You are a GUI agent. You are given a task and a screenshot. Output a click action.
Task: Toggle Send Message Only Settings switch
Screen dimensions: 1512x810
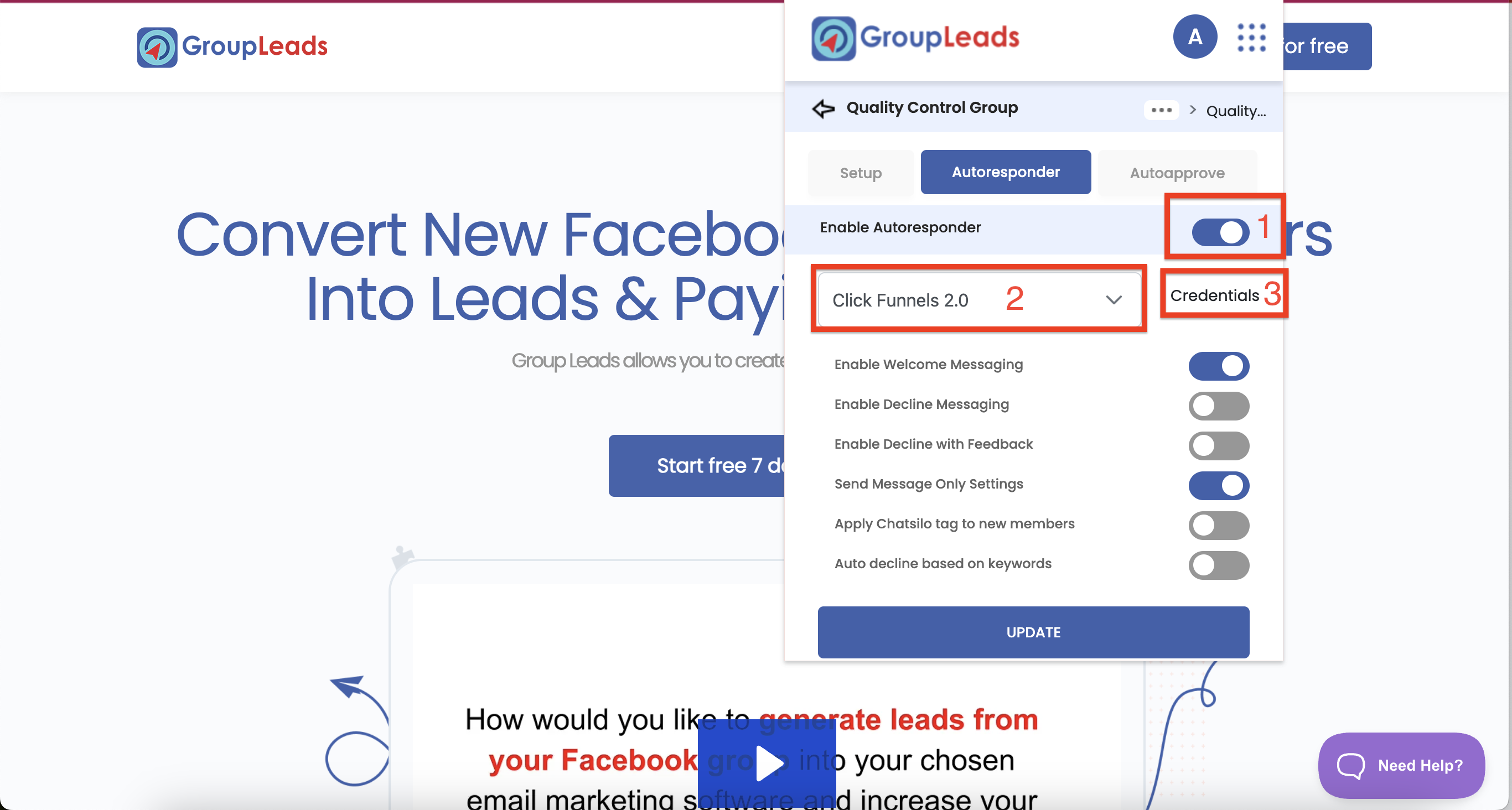pyautogui.click(x=1219, y=485)
